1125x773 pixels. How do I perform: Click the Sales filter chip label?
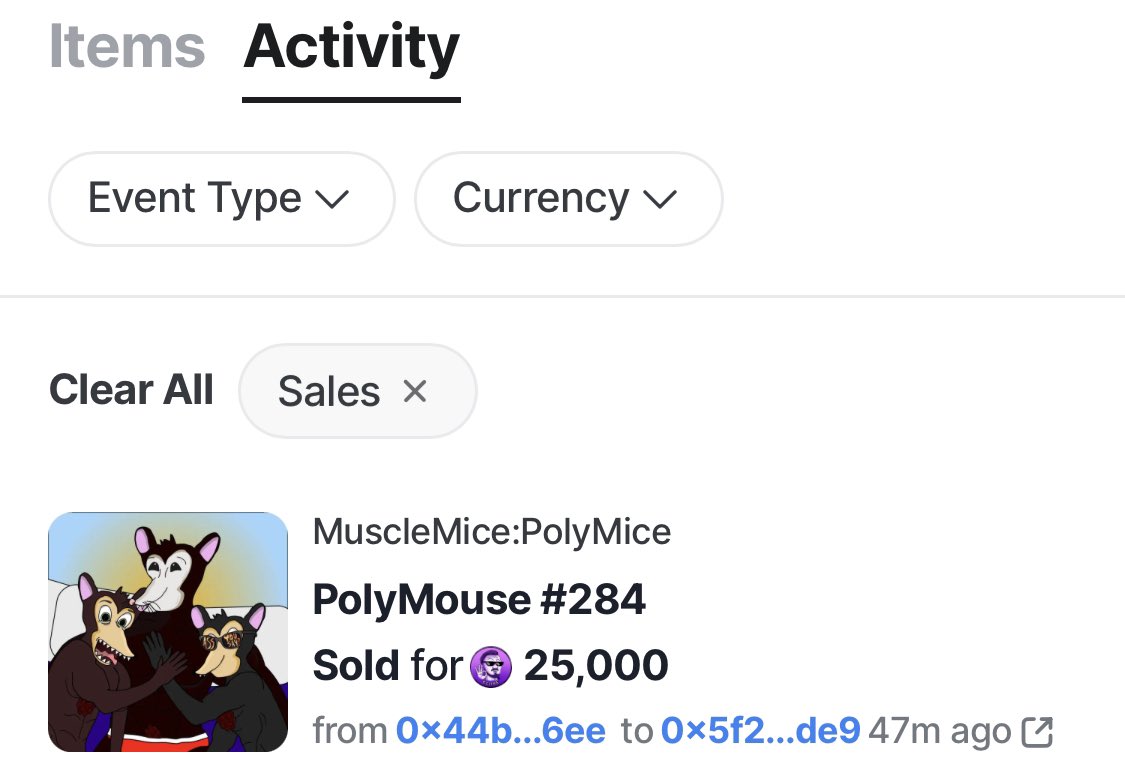tap(329, 391)
